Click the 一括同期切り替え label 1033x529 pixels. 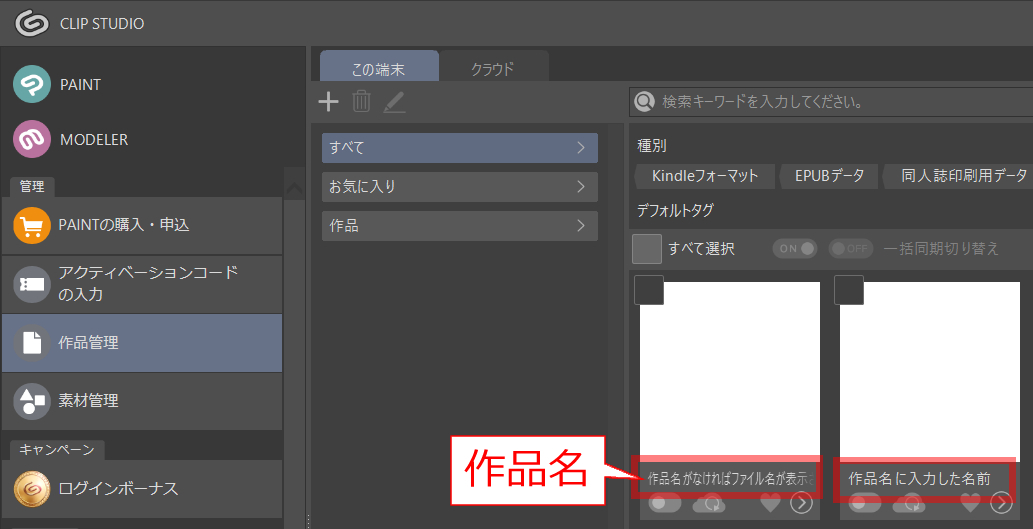pos(941,248)
